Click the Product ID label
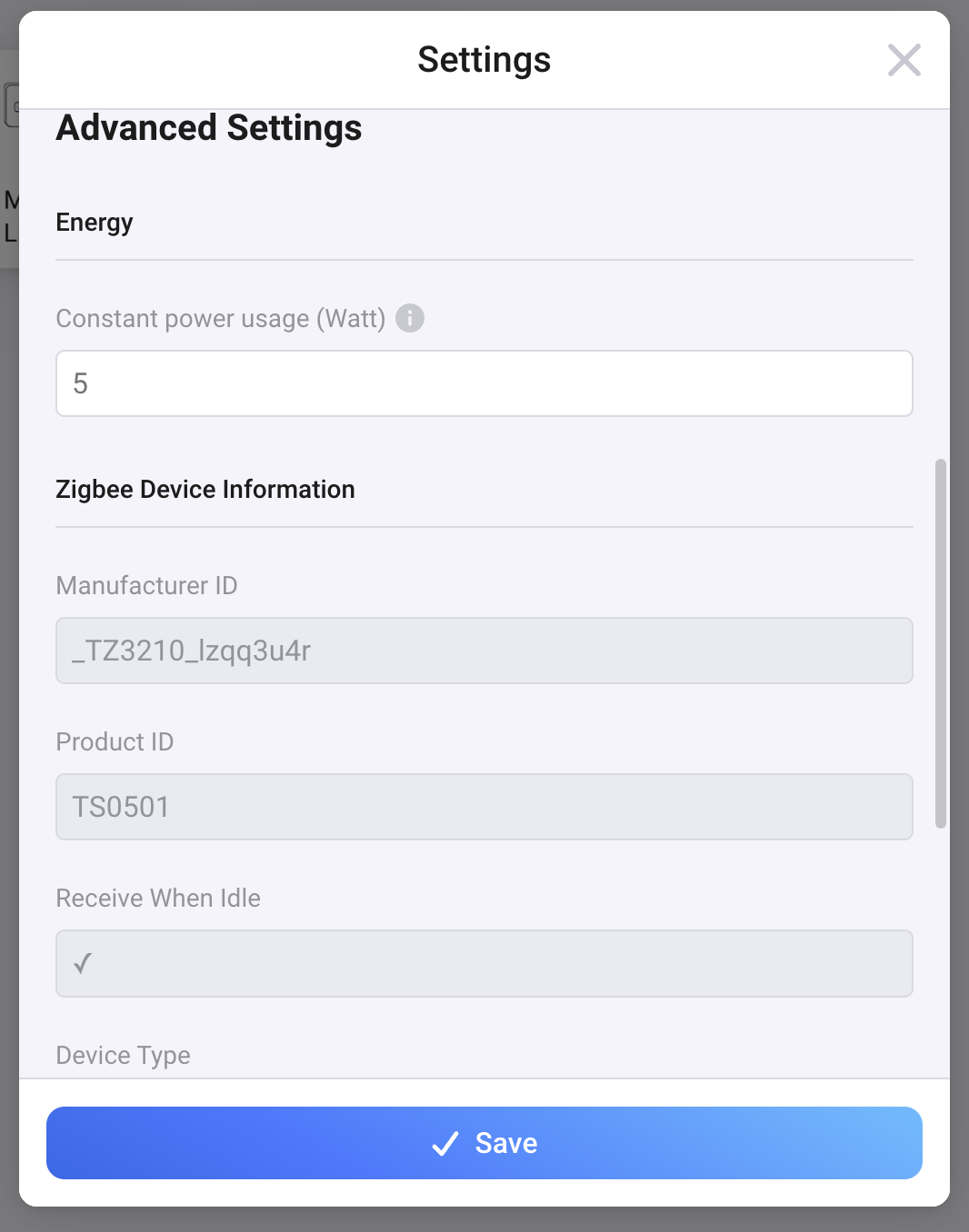Screen dimensions: 969x1232 coord(115,742)
